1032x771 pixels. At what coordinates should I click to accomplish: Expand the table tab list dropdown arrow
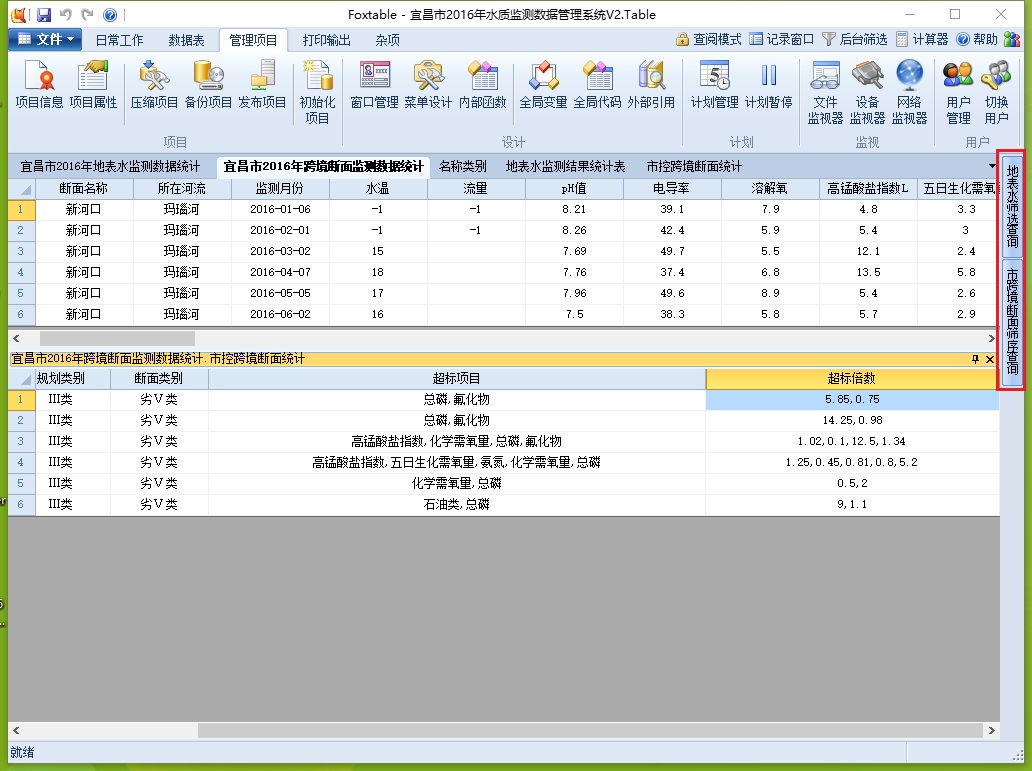(992, 166)
